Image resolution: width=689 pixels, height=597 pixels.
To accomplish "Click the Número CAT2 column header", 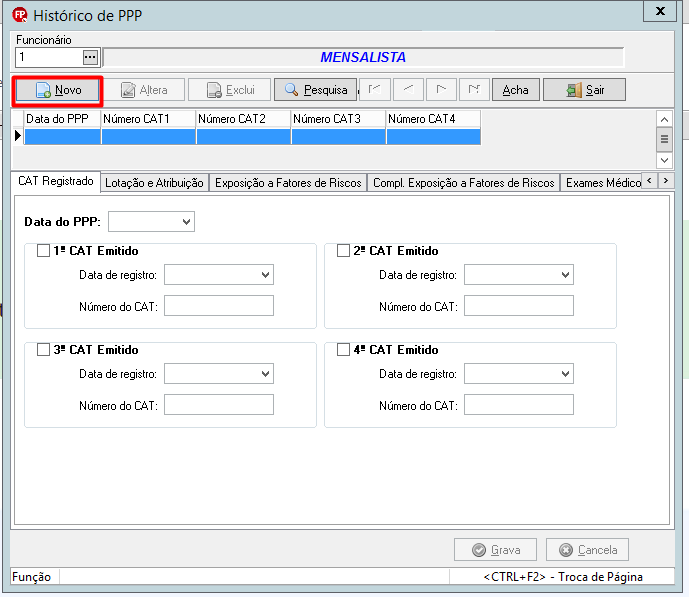I will click(243, 119).
